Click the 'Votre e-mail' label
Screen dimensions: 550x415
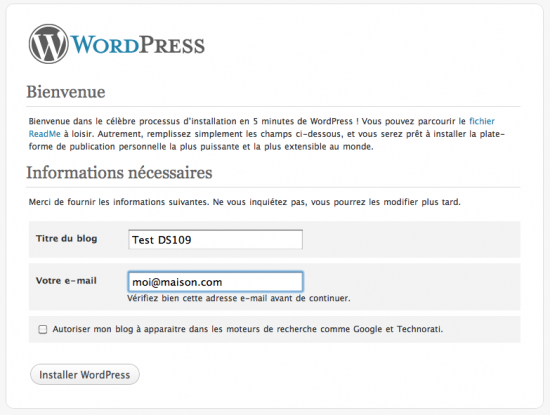point(66,281)
